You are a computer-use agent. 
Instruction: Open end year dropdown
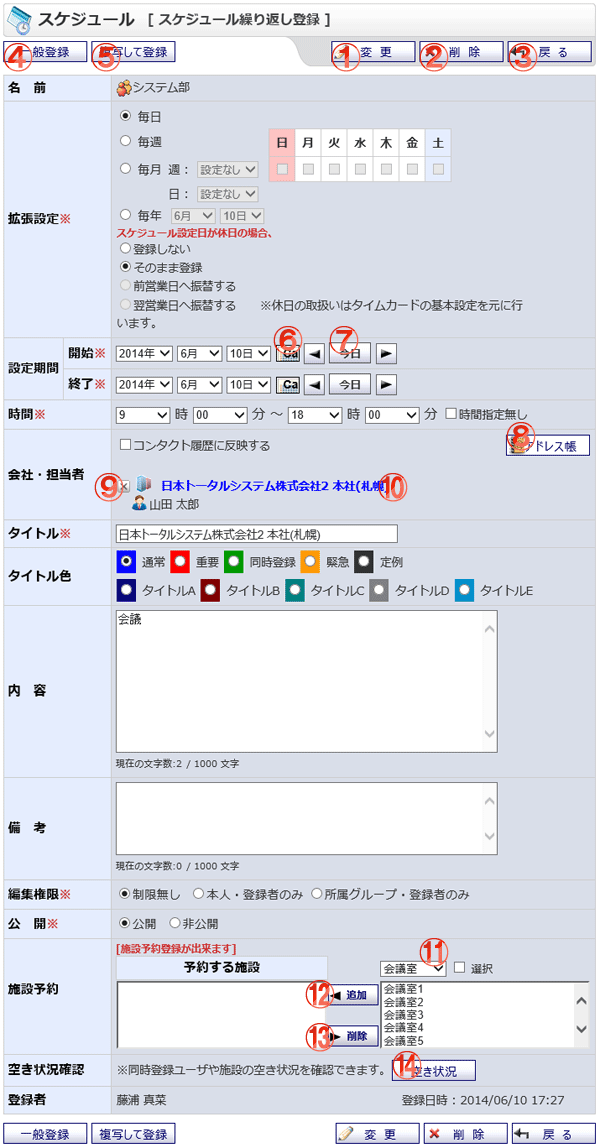coord(144,384)
